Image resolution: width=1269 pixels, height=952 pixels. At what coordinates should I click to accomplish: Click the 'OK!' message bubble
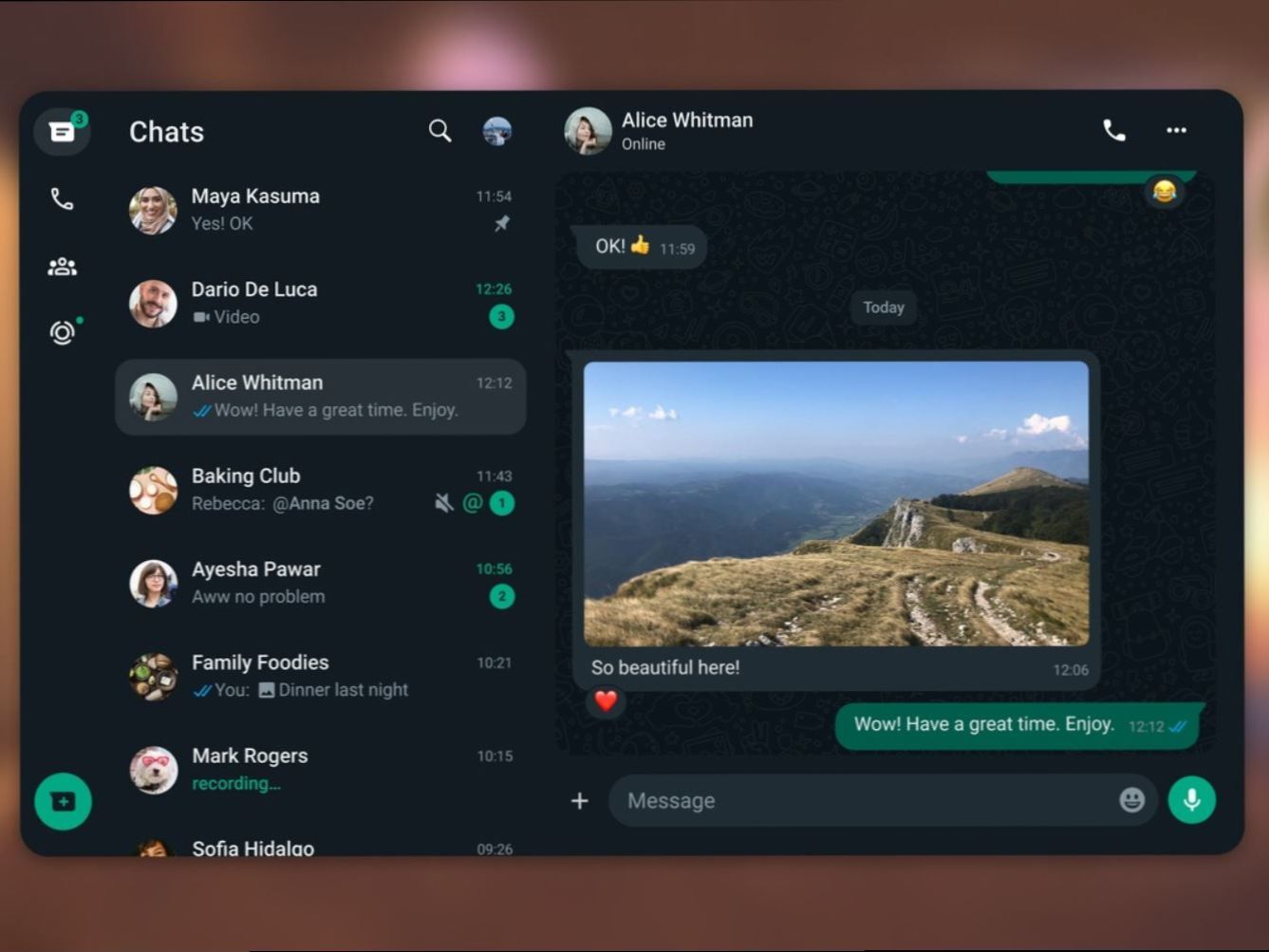(x=642, y=247)
